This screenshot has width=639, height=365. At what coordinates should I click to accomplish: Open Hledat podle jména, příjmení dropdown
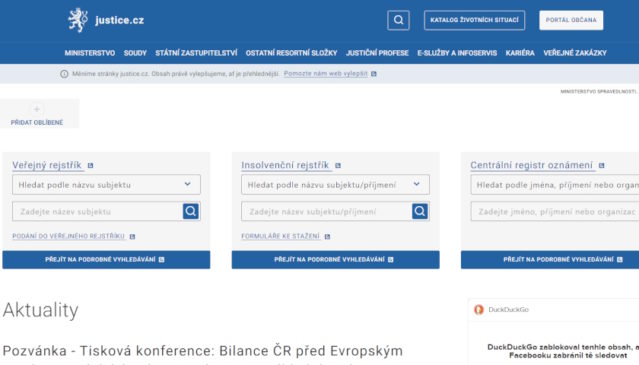[x=555, y=185]
